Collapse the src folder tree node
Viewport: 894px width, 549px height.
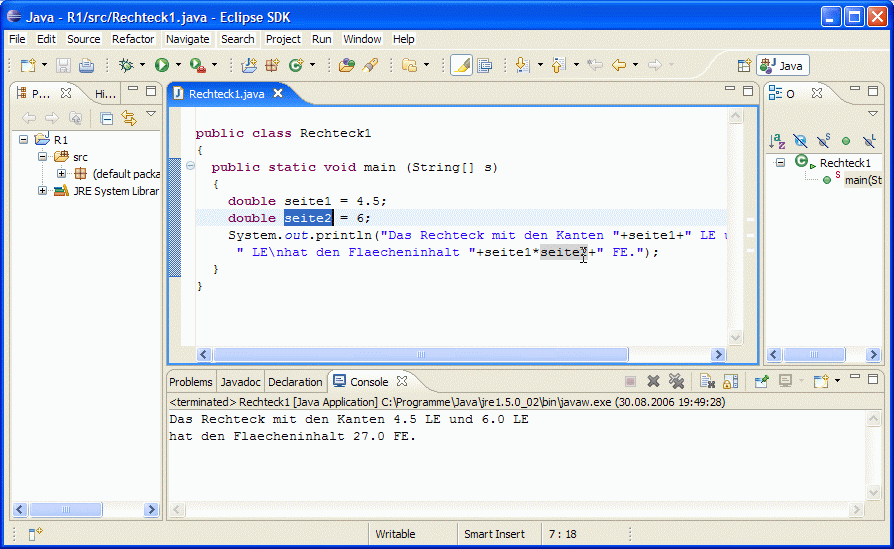point(43,157)
